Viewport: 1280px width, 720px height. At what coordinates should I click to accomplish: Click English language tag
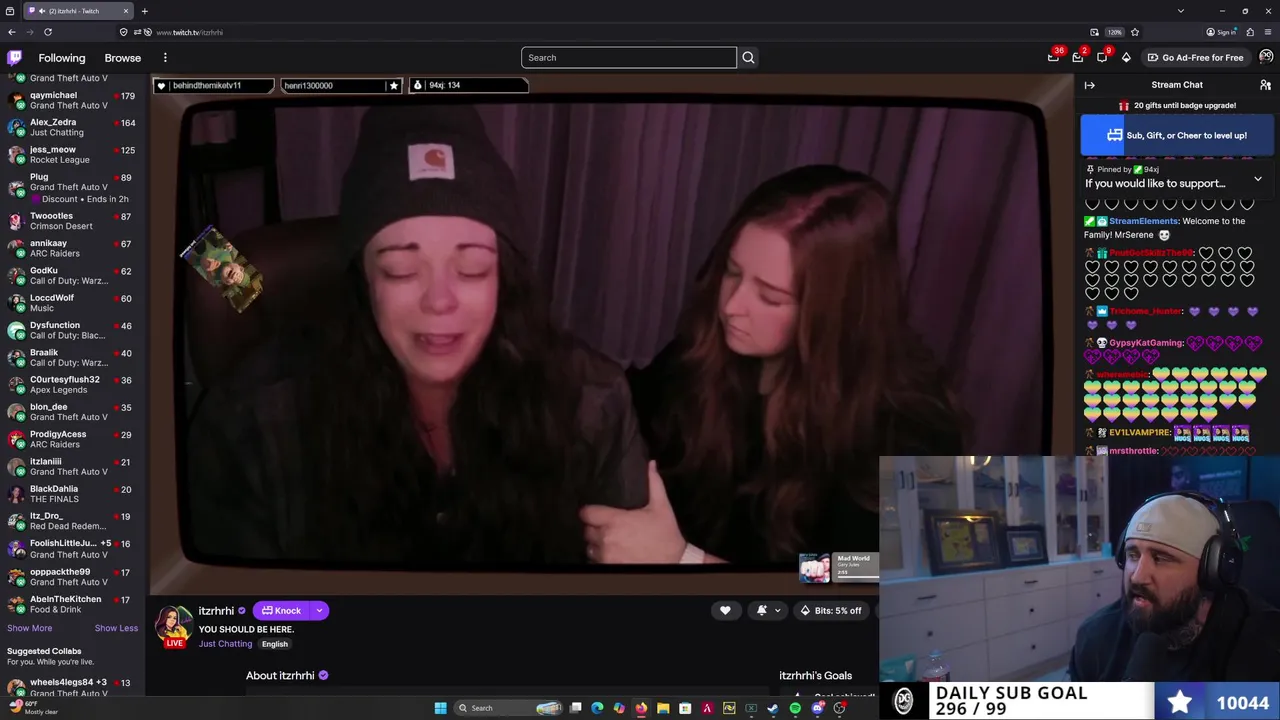(275, 644)
